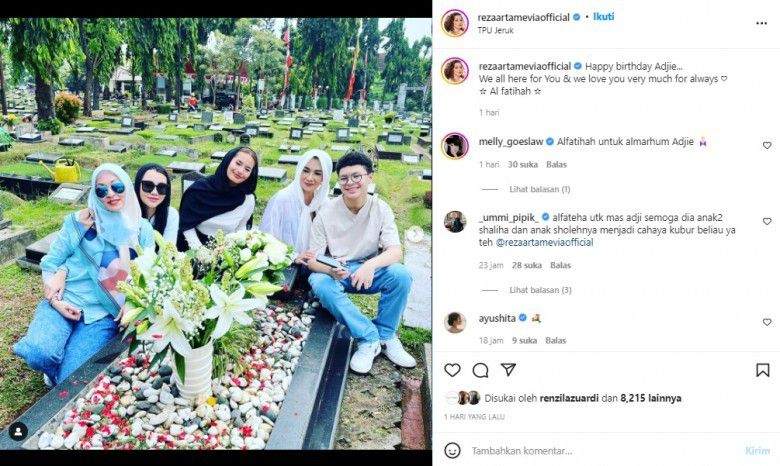Screen dimensions: 780x466
Task: Like ayushita's comment heart
Action: (767, 322)
